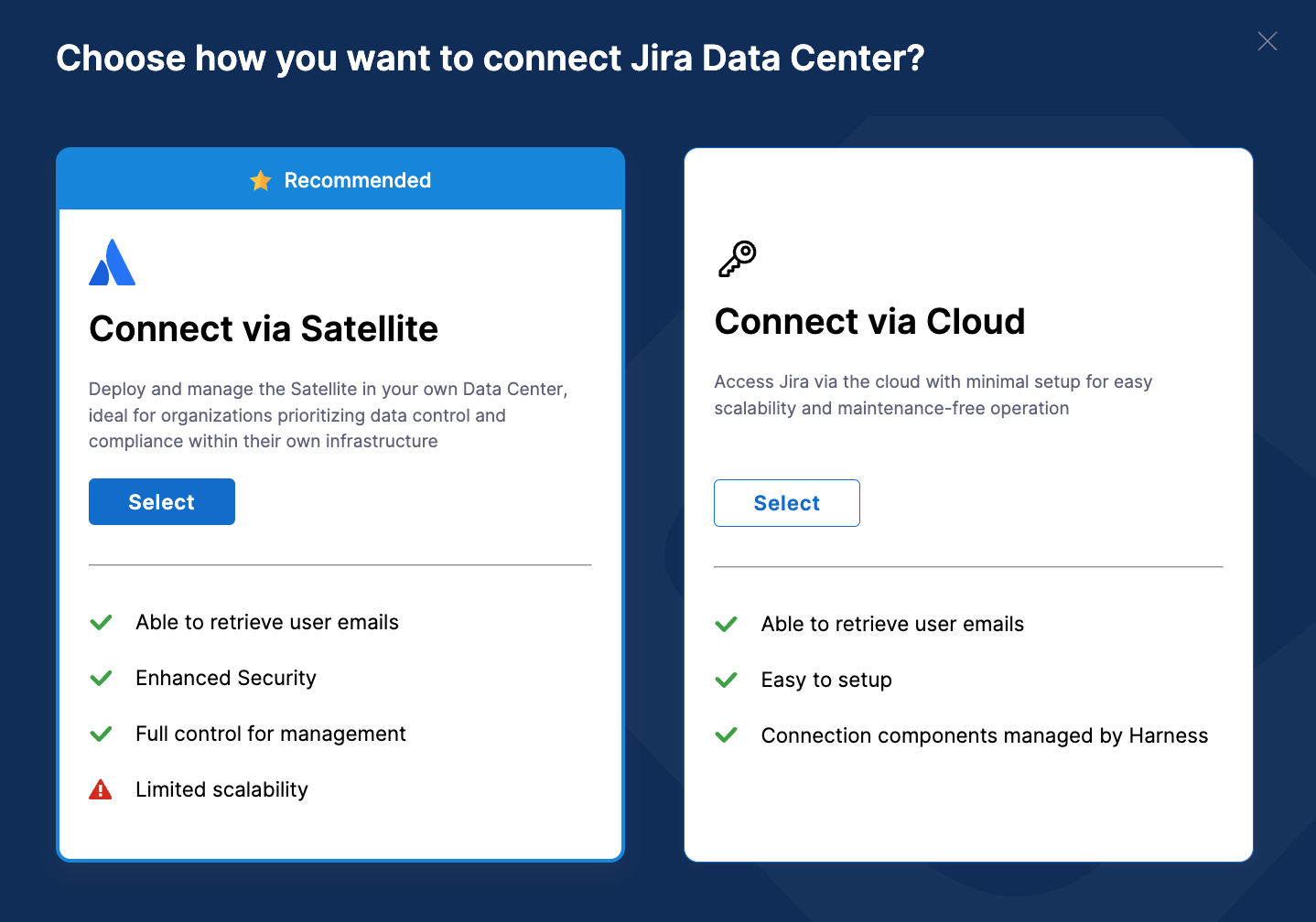Click Able to retrieve user emails under Cloud
This screenshot has width=1316, height=922.
click(x=891, y=624)
